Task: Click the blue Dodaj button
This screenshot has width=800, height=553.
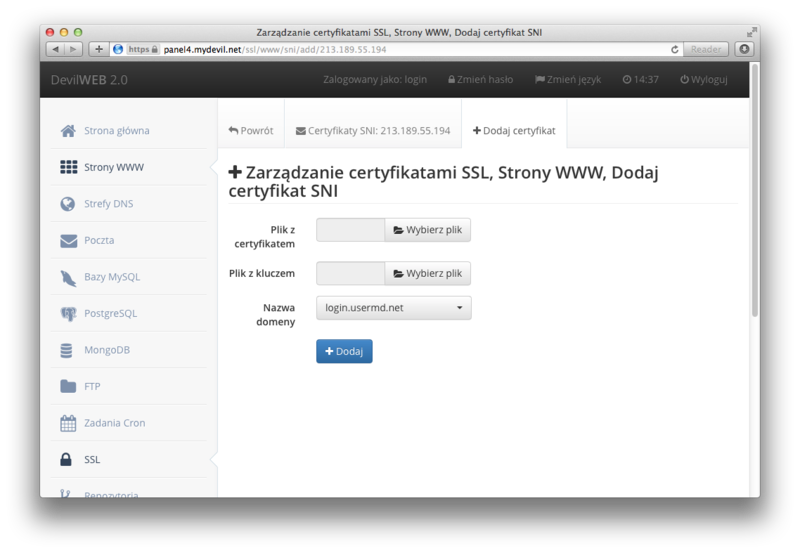Action: pos(344,351)
